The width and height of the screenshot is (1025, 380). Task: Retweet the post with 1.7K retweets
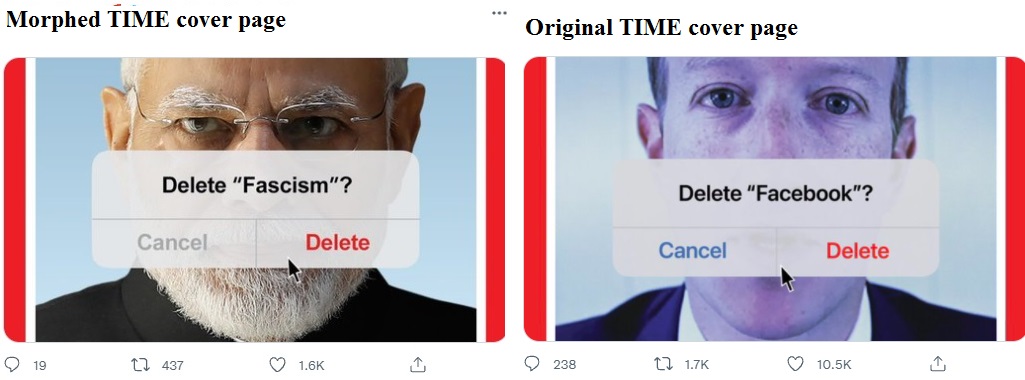point(662,364)
